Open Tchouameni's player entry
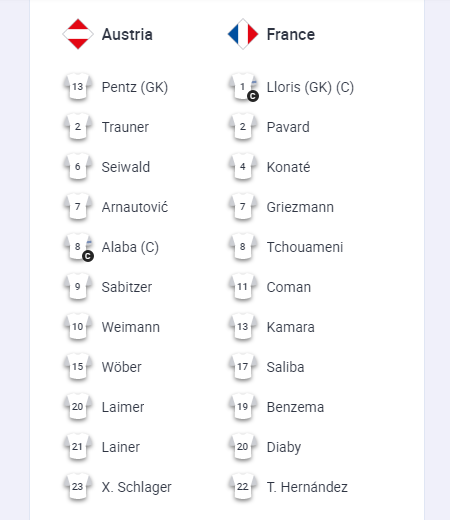450x520 pixels. point(305,247)
